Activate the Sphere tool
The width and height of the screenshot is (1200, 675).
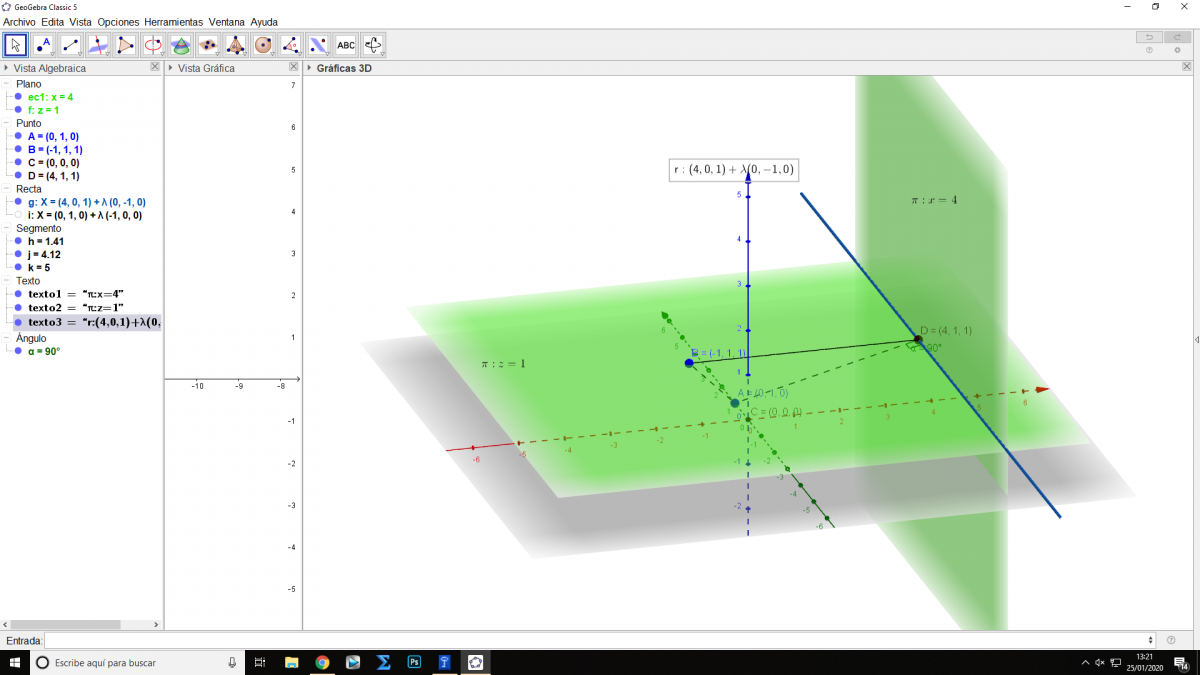263,45
